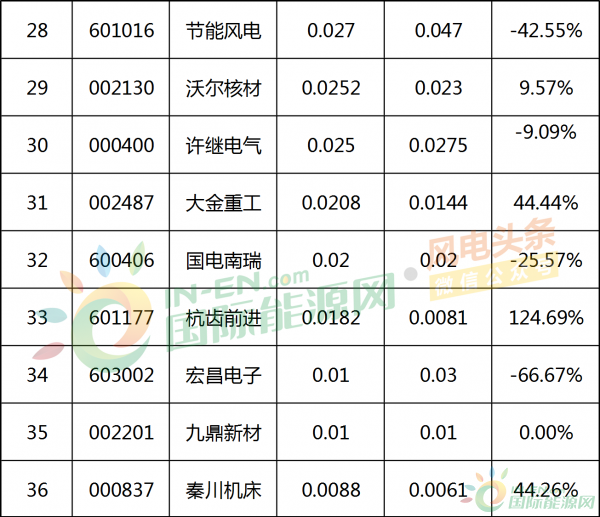Select rank number 35 cell
Viewport: 600px width, 517px height.
37,432
